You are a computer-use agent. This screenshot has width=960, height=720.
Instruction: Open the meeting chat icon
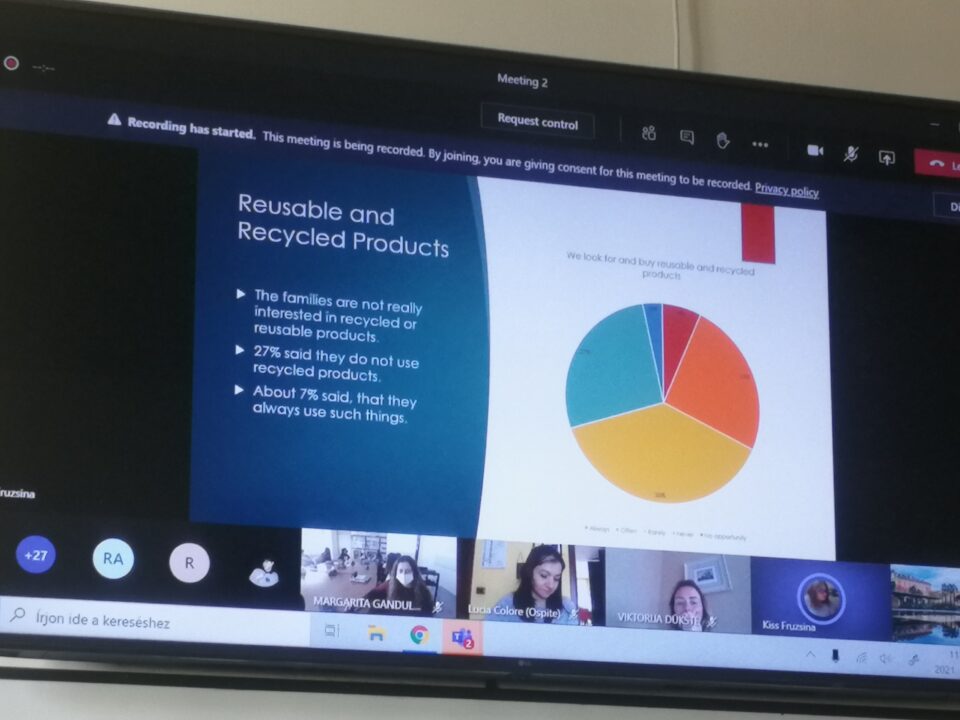coord(686,137)
